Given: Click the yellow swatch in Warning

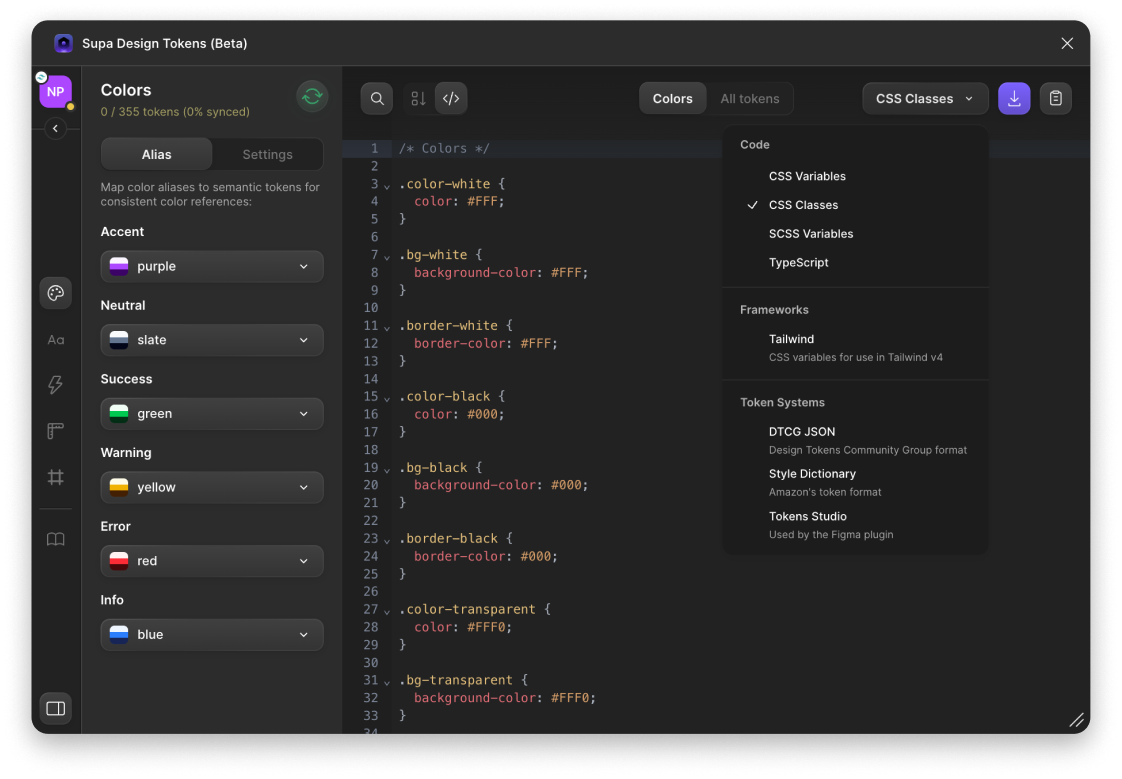Looking at the screenshot, I should click(119, 487).
